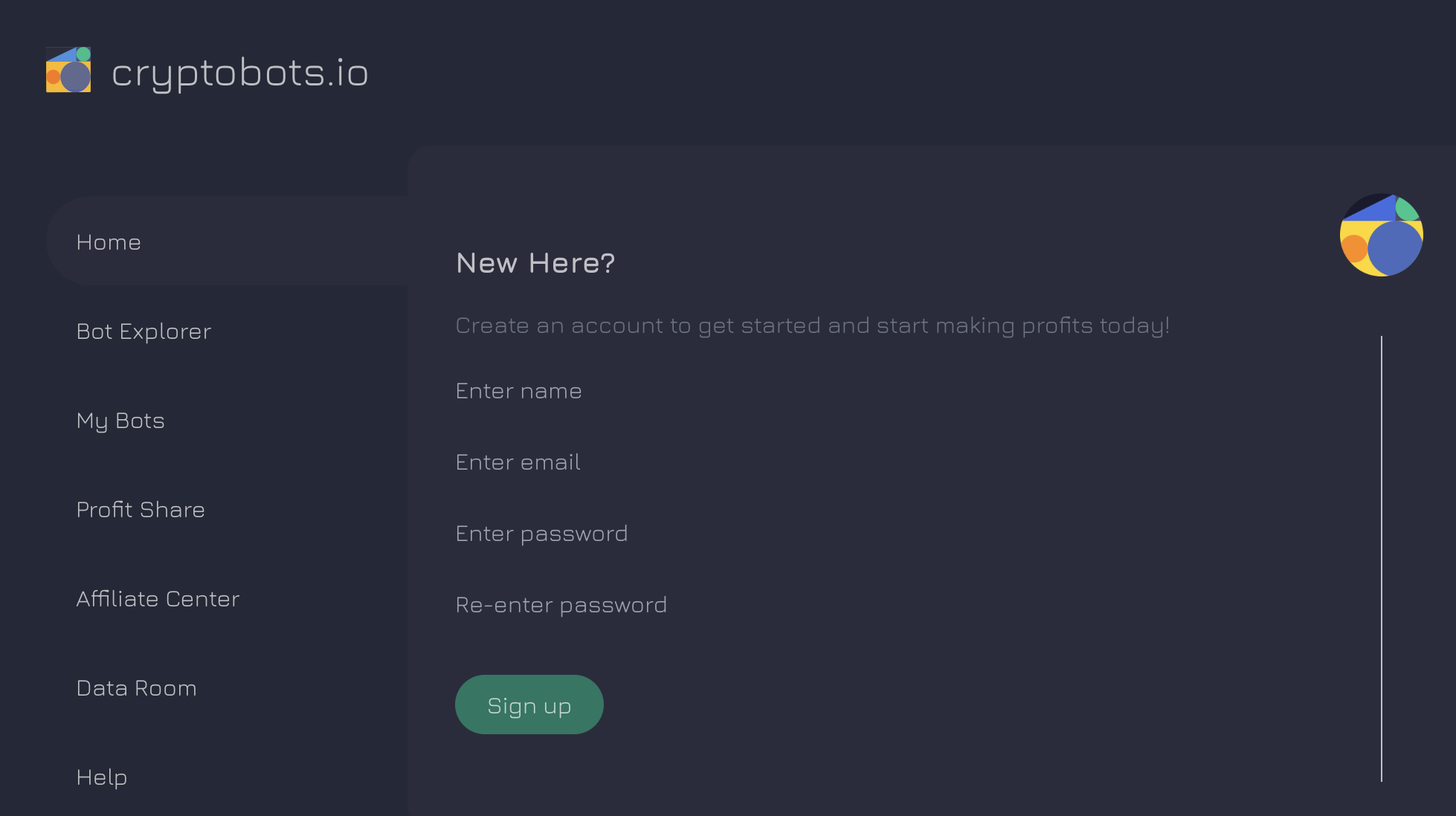Screen dimensions: 1456x816
Task: Open Bot Explorer in the sidebar
Action: pos(144,331)
